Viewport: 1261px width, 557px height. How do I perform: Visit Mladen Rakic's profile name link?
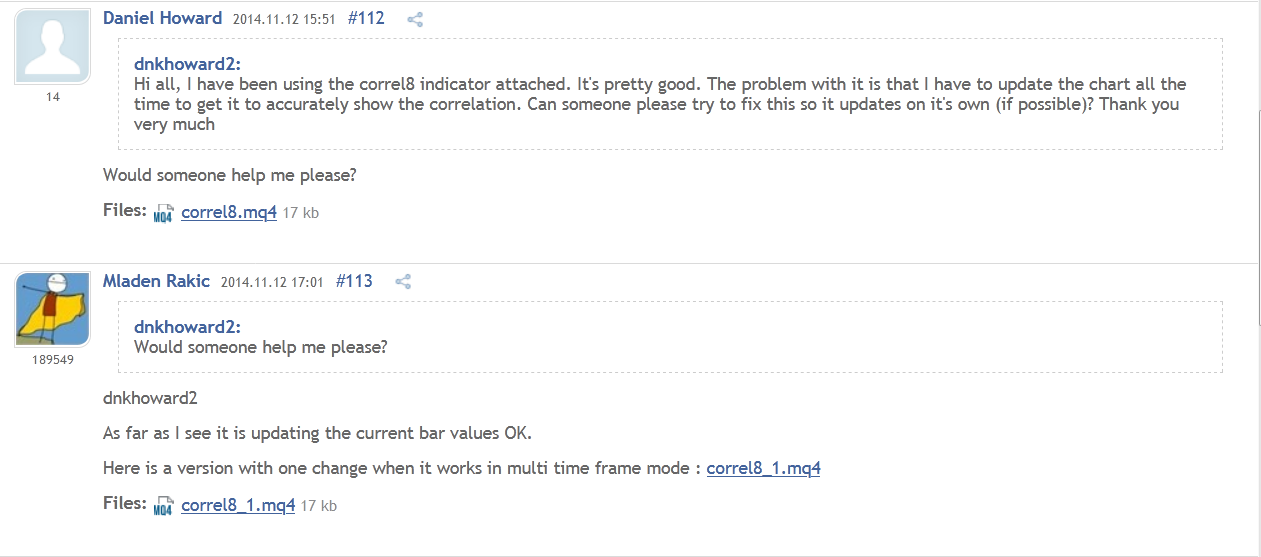coord(156,281)
